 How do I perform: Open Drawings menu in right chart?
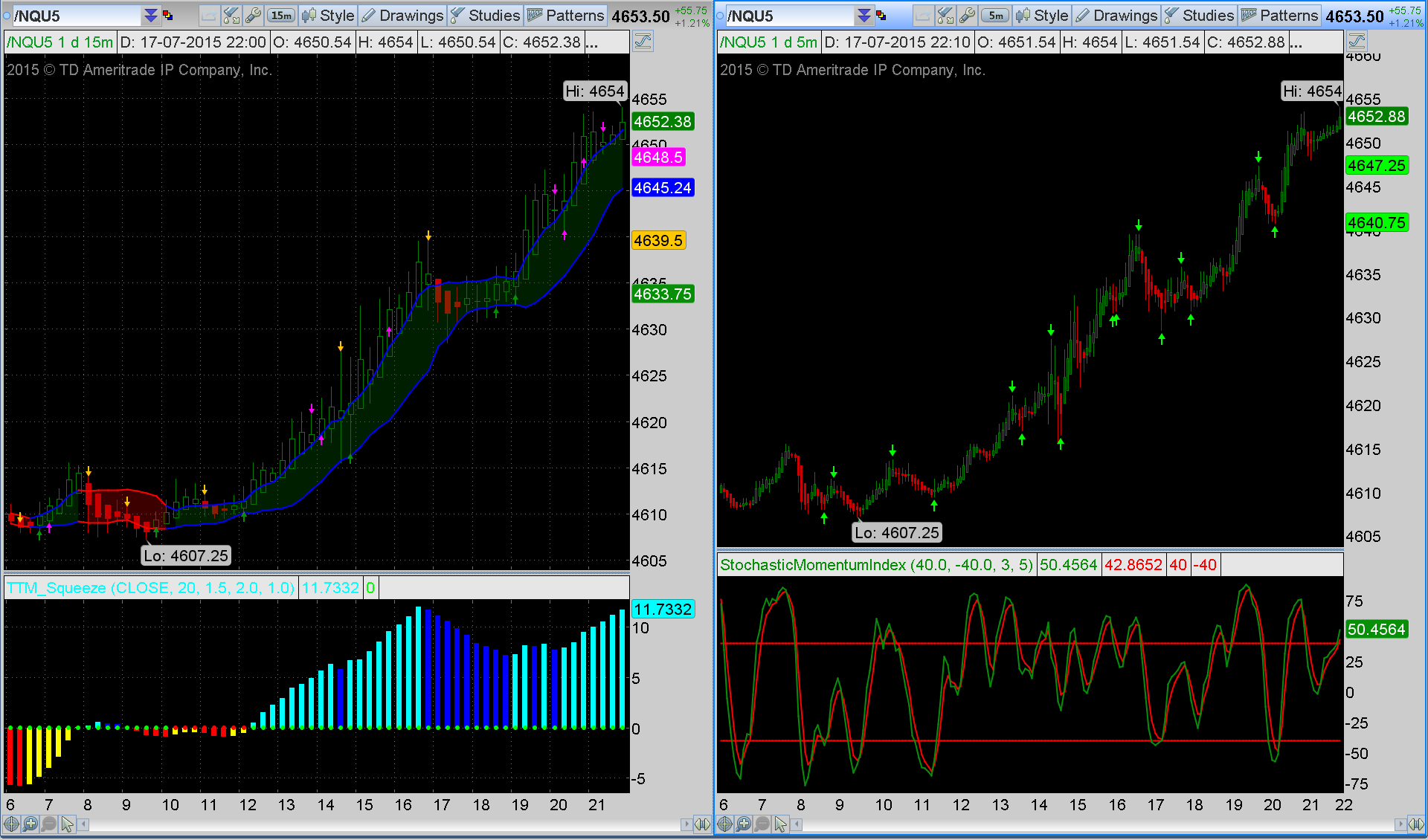(1116, 16)
